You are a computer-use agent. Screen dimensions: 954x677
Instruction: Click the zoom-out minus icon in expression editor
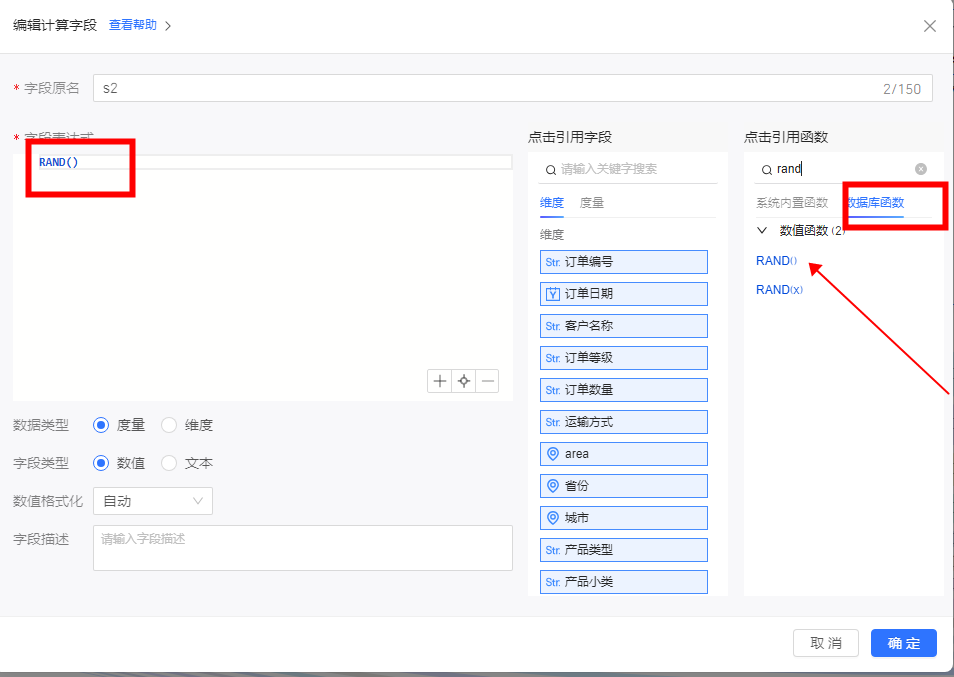tap(487, 381)
